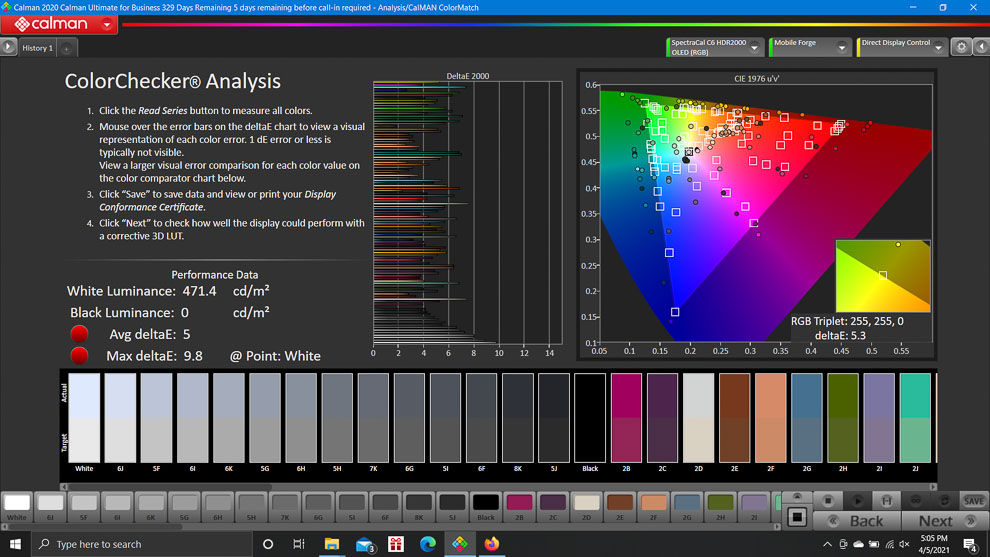
Task: Expand the up arrow above pattern preview
Action: pos(797,497)
